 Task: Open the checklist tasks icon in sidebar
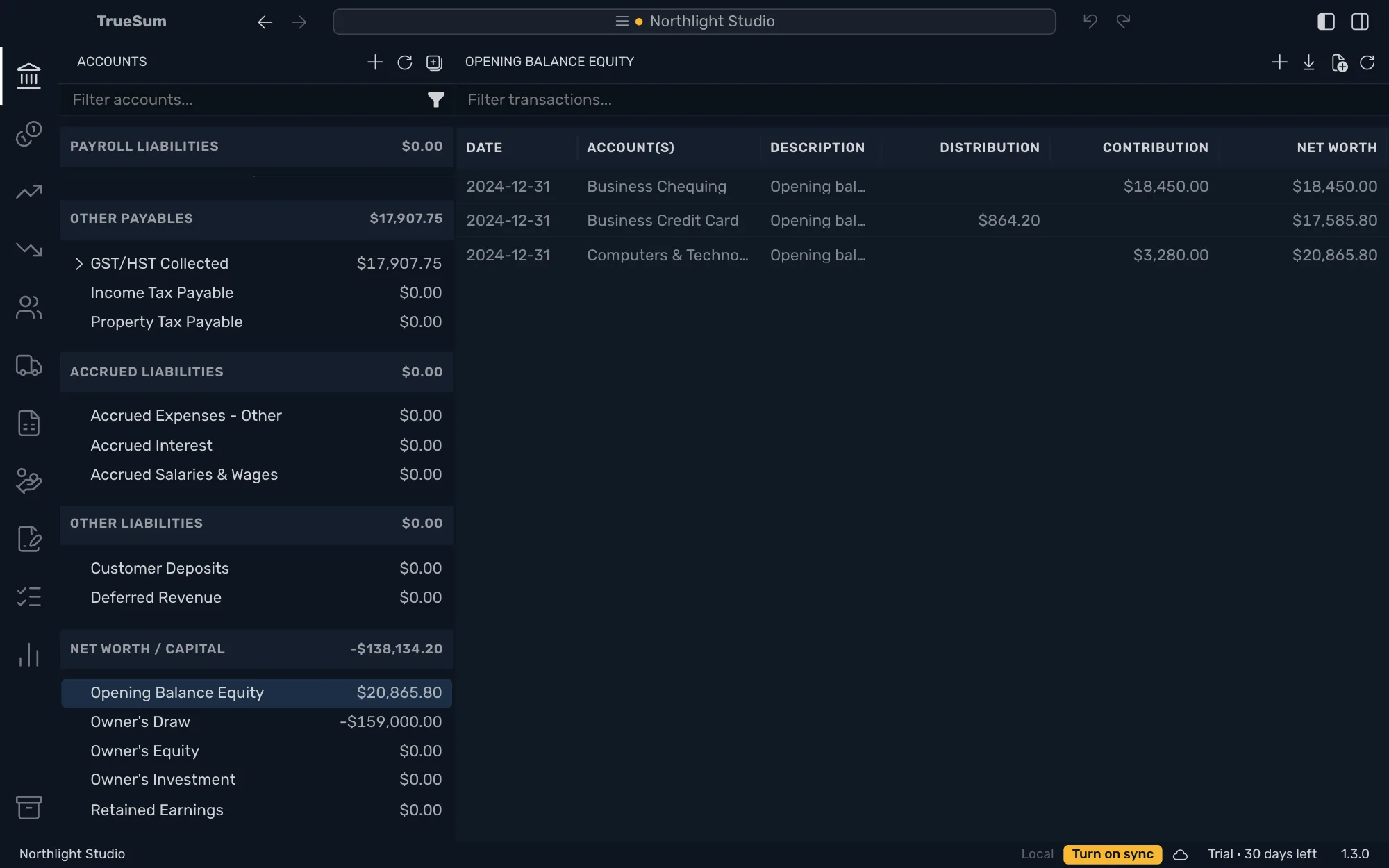pos(28,596)
